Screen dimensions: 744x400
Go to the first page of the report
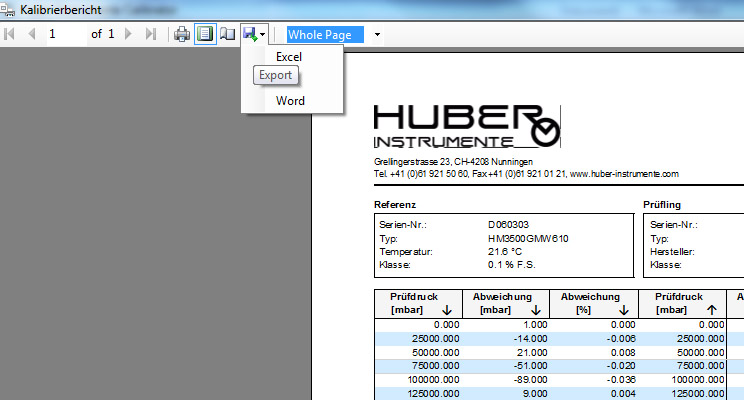9,34
